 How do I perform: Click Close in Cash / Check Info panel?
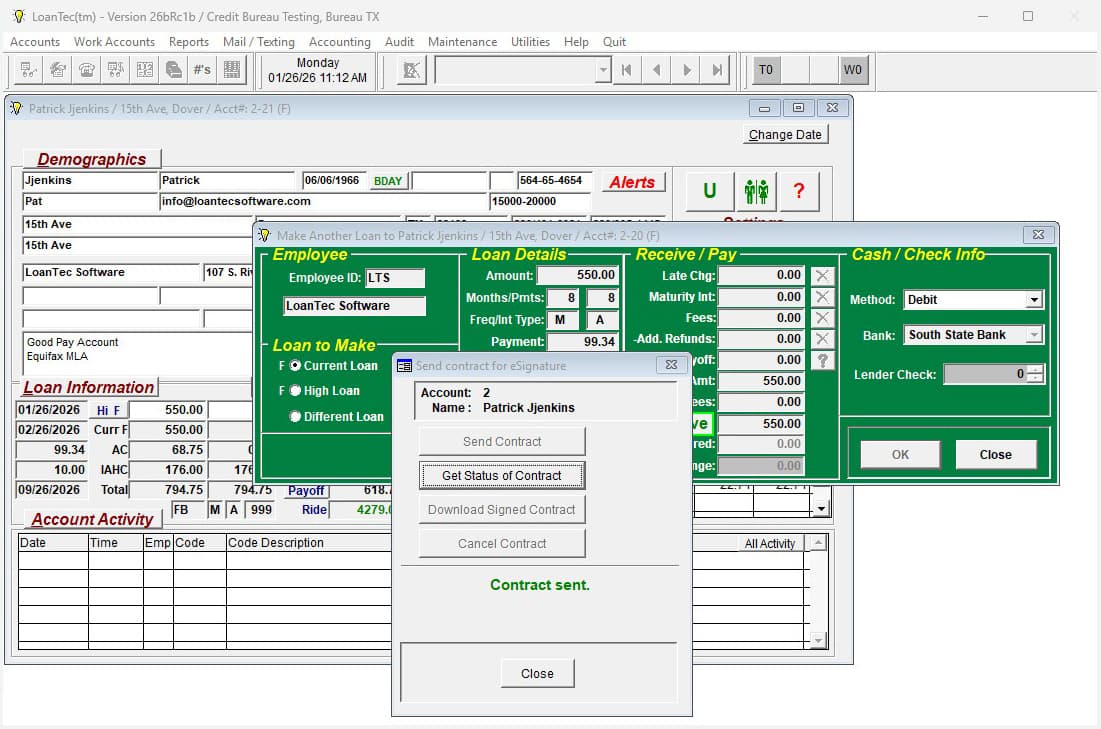[996, 454]
